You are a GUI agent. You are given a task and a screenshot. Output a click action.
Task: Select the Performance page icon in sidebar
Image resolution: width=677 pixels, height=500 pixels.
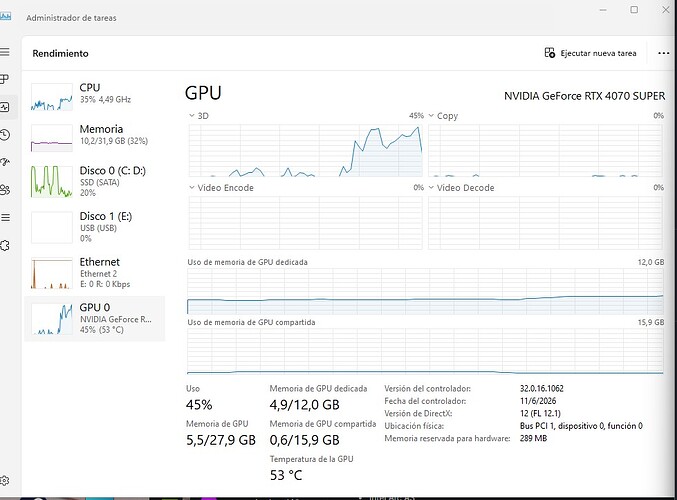5,107
